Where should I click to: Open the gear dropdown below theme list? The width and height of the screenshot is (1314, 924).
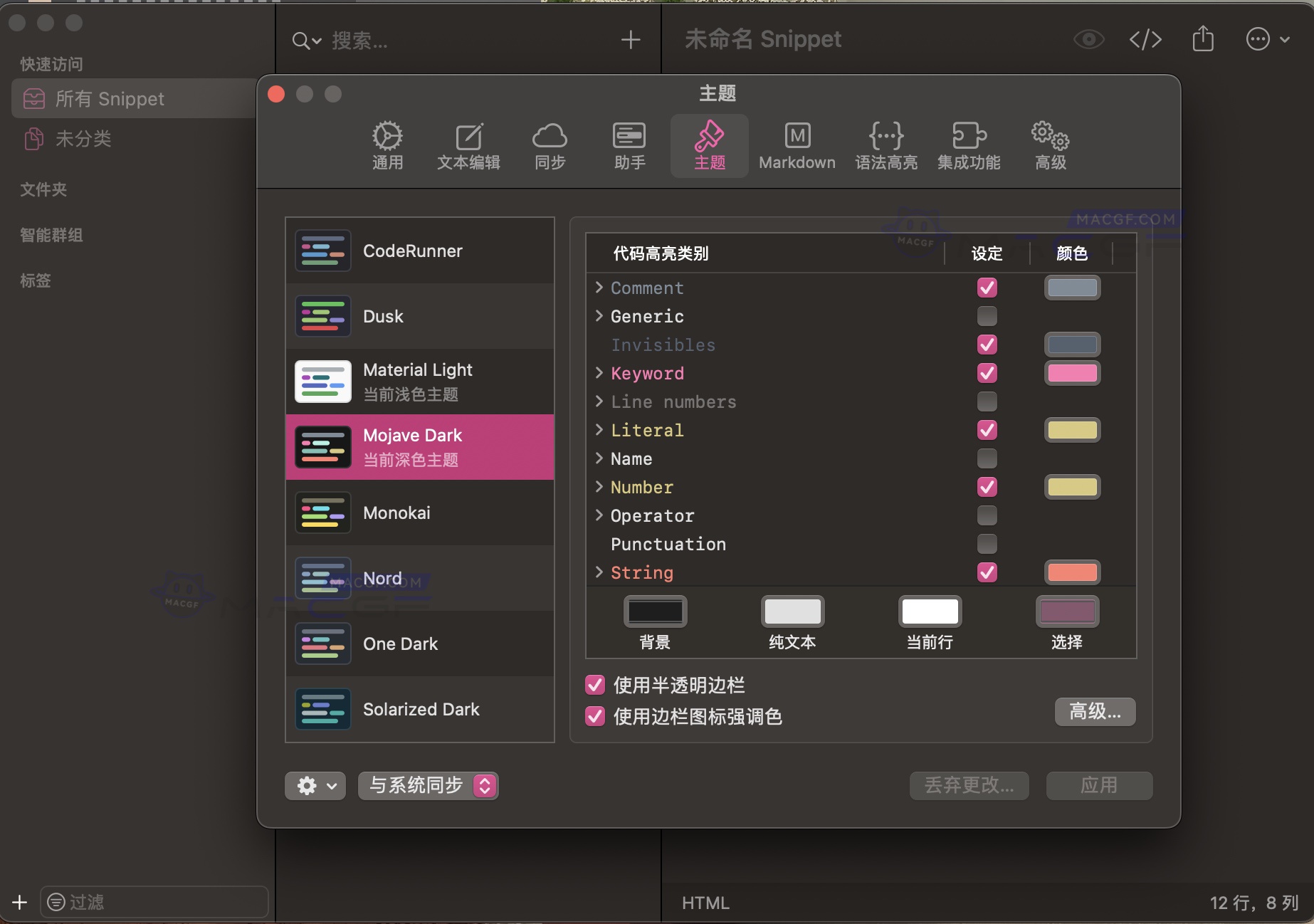click(x=314, y=785)
